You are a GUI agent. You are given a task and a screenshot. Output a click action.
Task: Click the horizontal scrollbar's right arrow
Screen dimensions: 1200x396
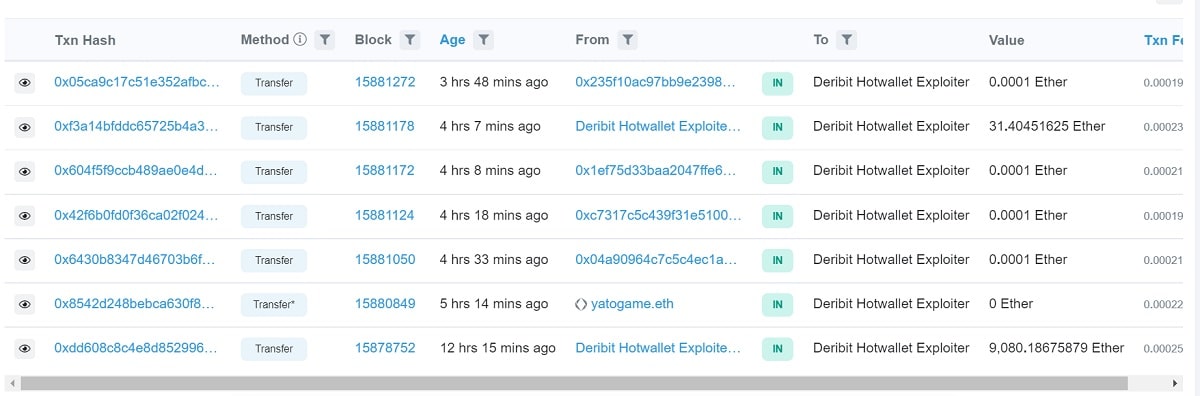(x=1176, y=383)
